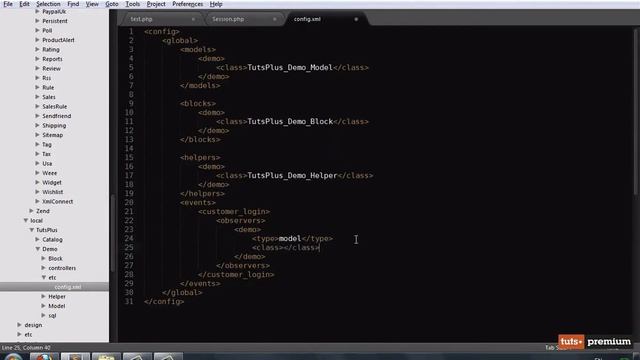Image resolution: width=640 pixels, height=360 pixels.
Task: Expand the Zend folder arrow
Action: tap(31, 211)
